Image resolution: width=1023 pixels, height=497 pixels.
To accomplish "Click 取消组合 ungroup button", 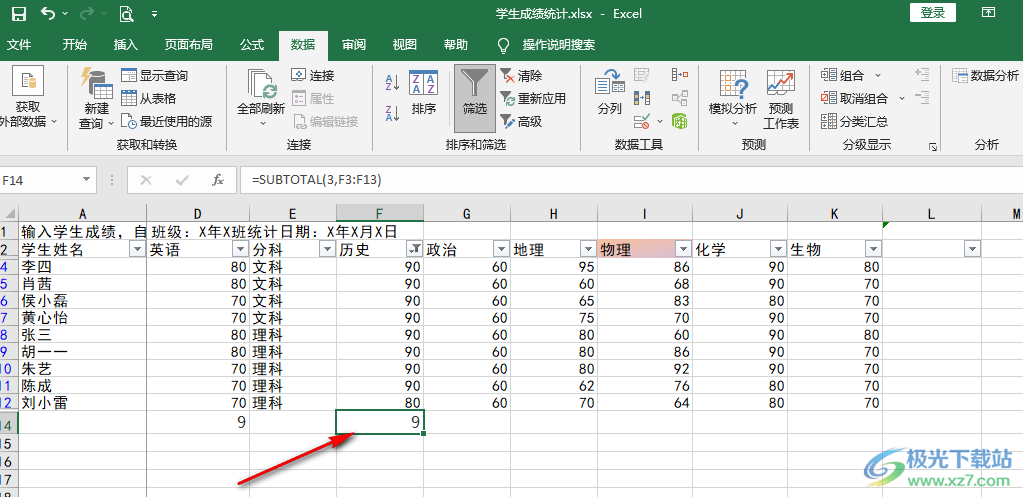I will [855, 98].
